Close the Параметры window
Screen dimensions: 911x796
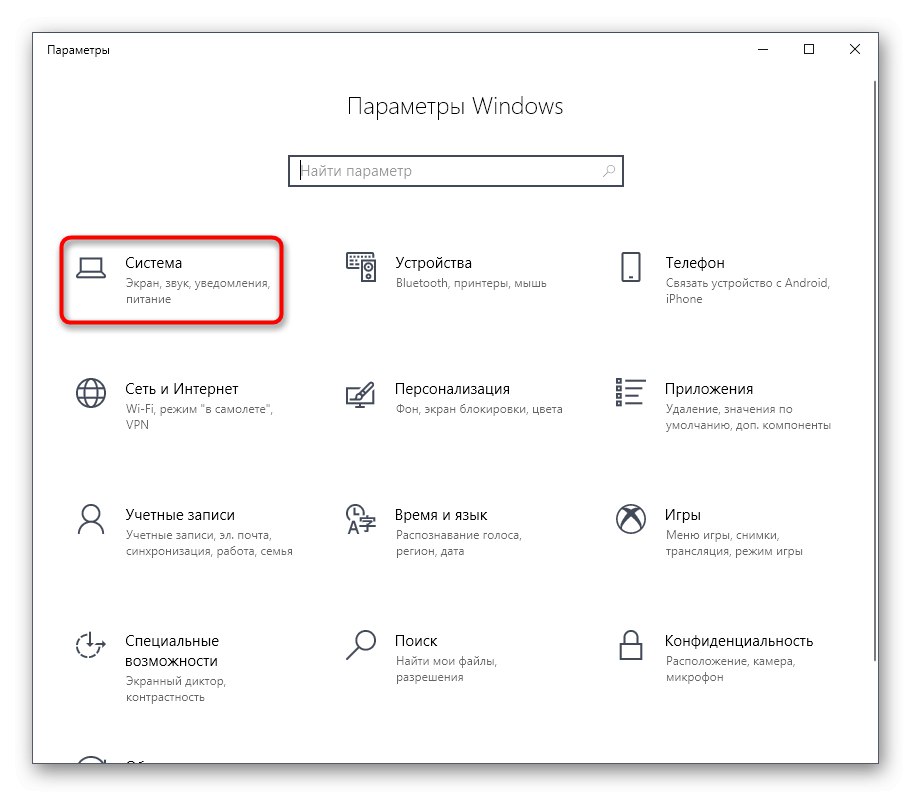855,49
